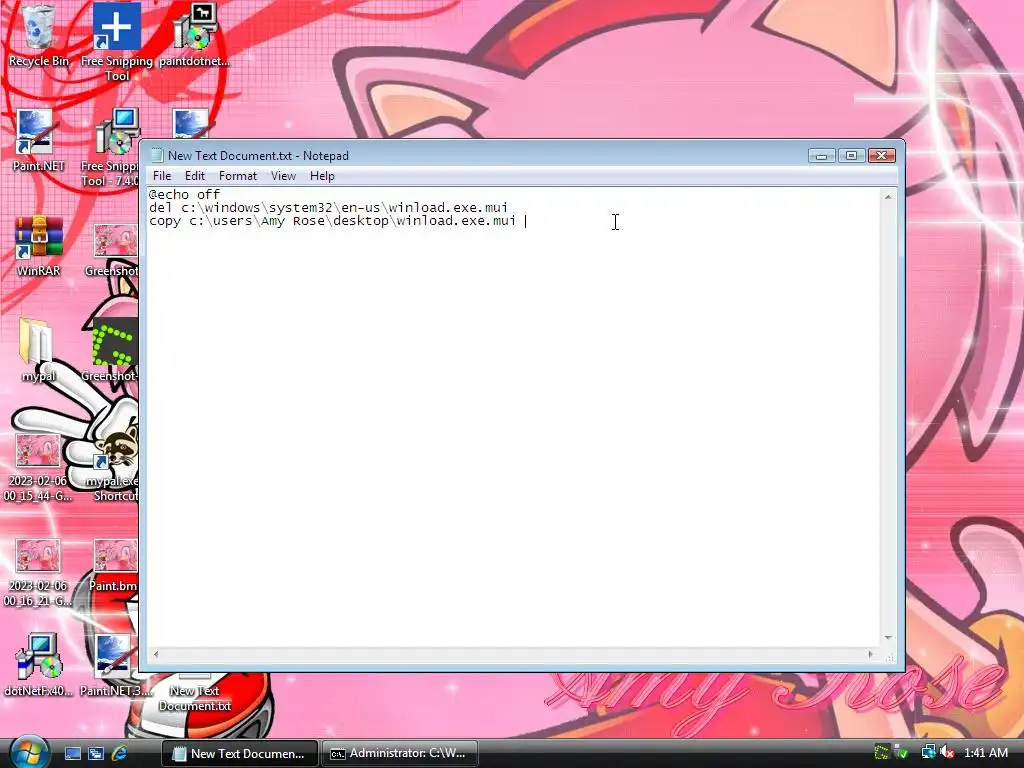
Task: Open the View menu in Notepad
Action: coord(283,176)
